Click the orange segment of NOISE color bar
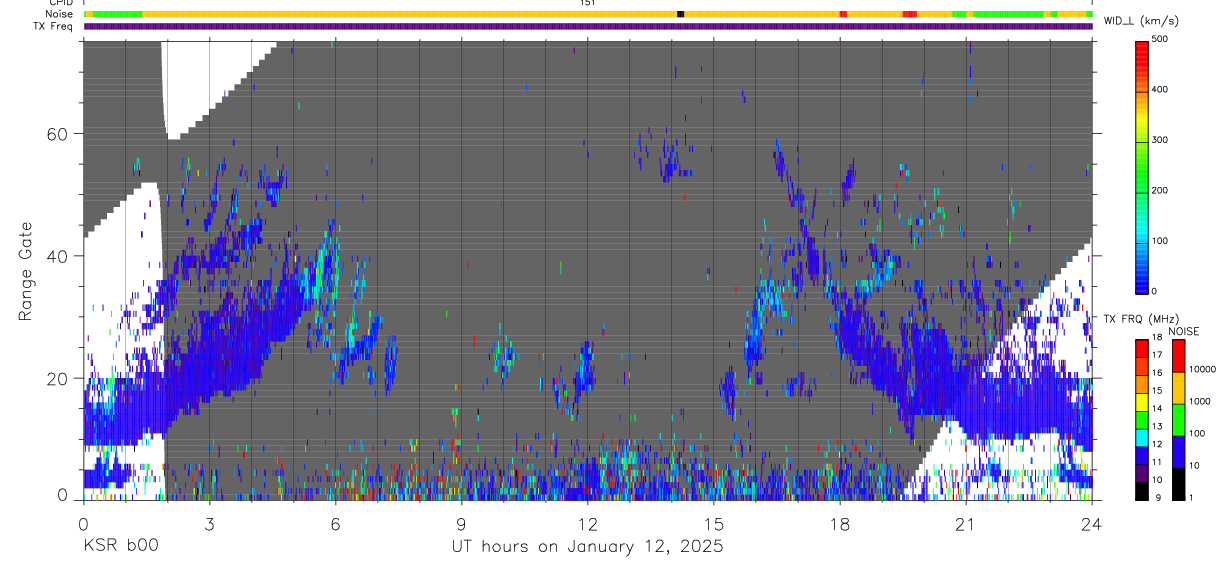Screen dimensions: 1228x567 pos(1178,388)
